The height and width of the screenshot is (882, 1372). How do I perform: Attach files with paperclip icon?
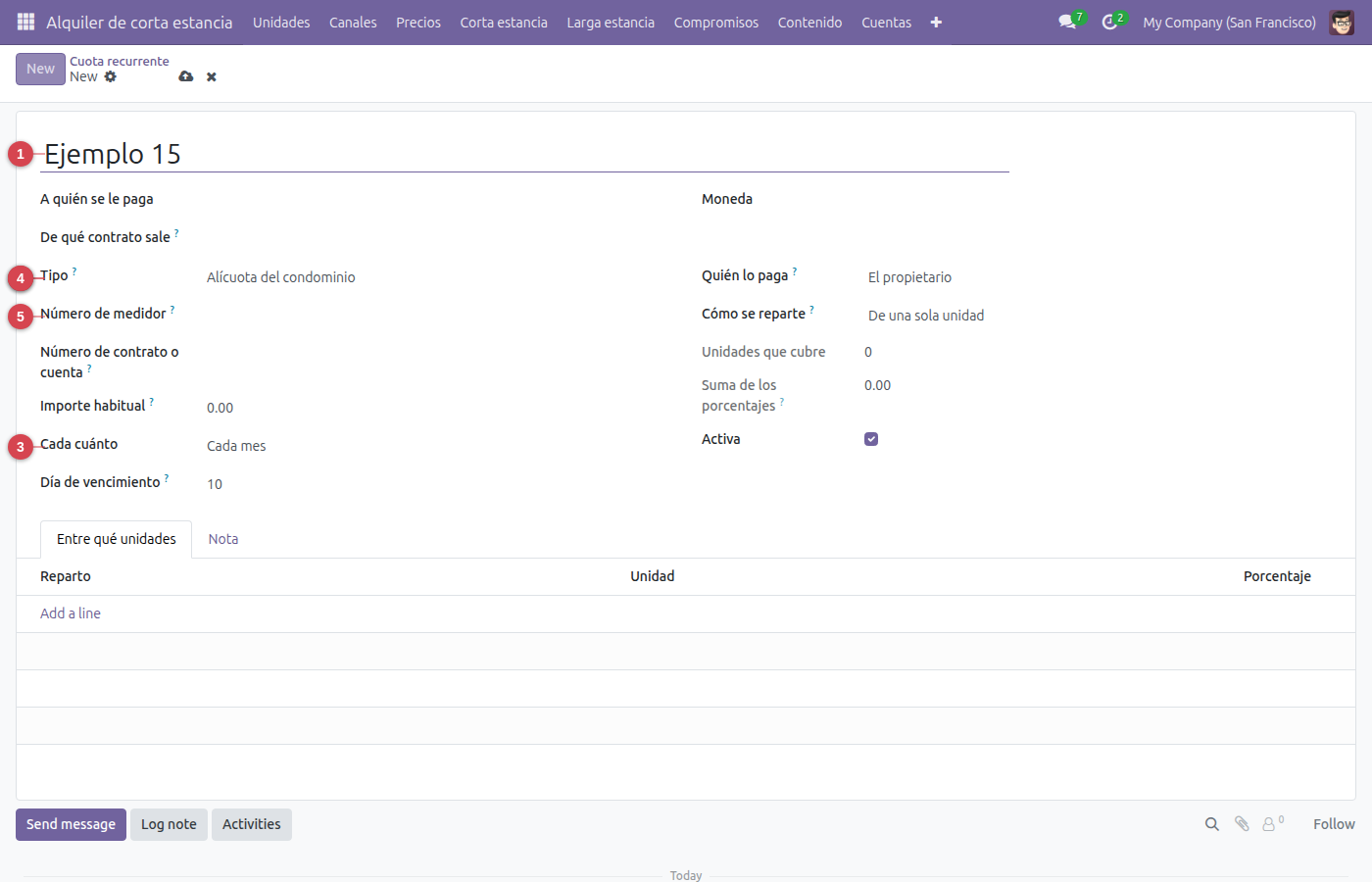(1242, 824)
